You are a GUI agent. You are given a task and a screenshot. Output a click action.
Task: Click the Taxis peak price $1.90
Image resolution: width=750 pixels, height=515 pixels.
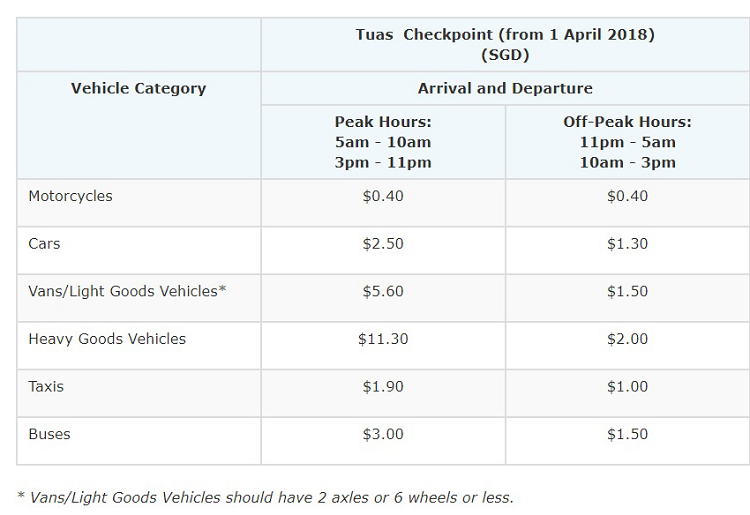coord(383,387)
